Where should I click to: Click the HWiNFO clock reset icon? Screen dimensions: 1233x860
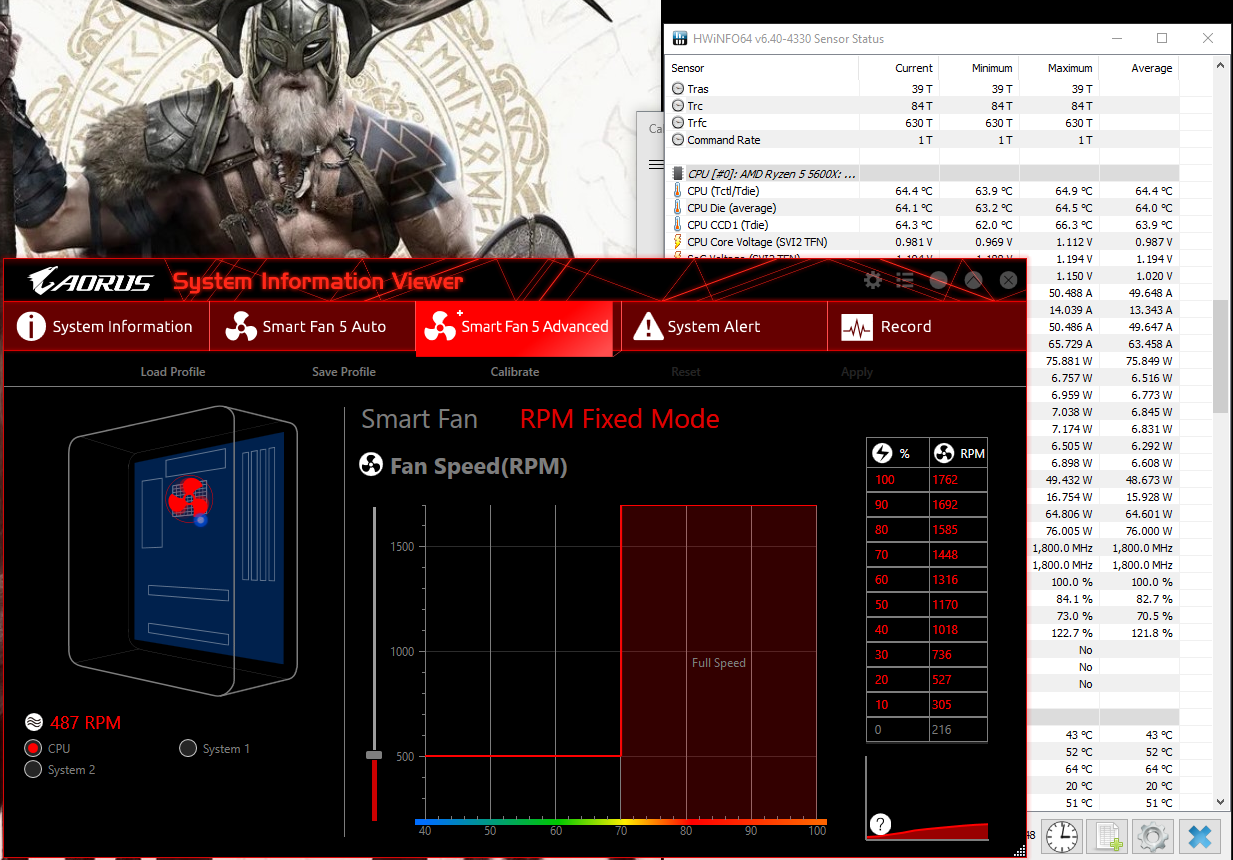click(1062, 836)
